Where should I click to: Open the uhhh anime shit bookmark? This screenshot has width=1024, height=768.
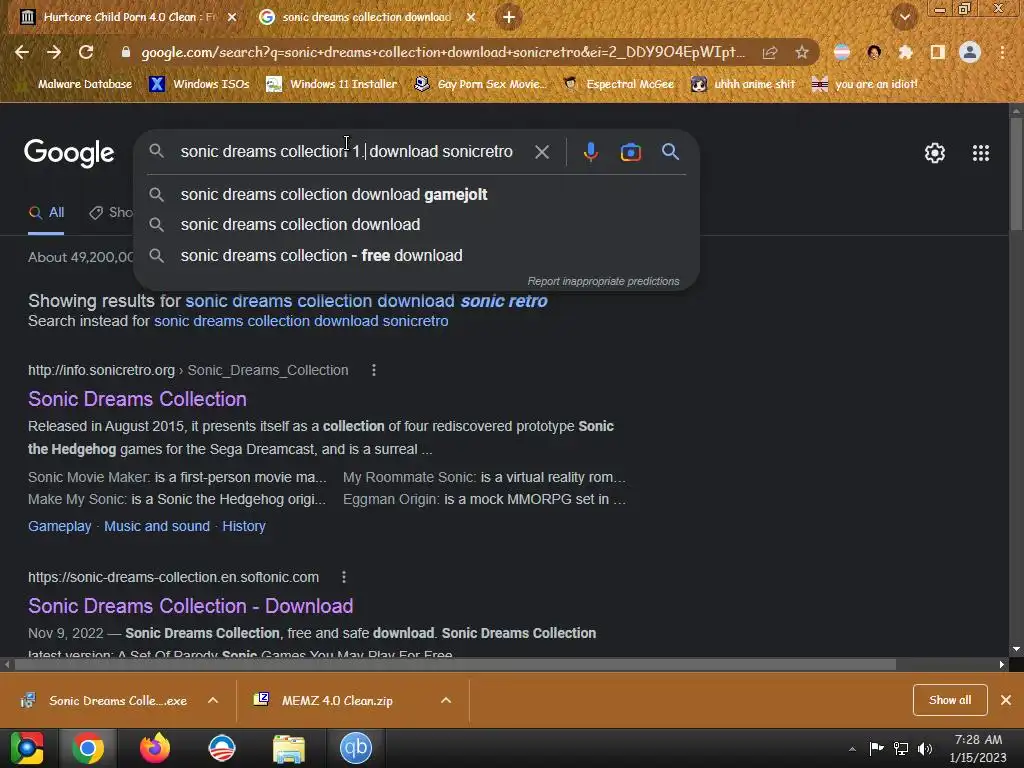pyautogui.click(x=743, y=84)
